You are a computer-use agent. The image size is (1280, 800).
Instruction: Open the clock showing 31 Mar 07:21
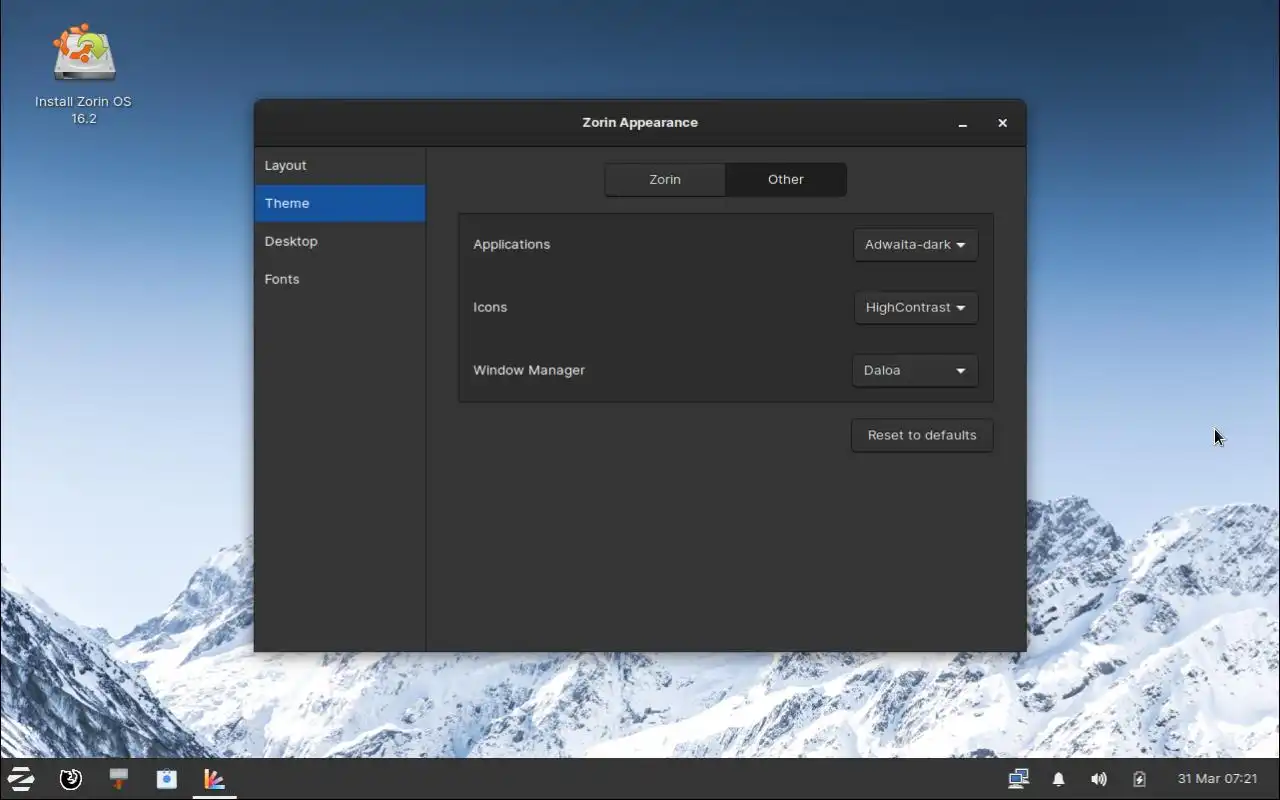click(1217, 779)
